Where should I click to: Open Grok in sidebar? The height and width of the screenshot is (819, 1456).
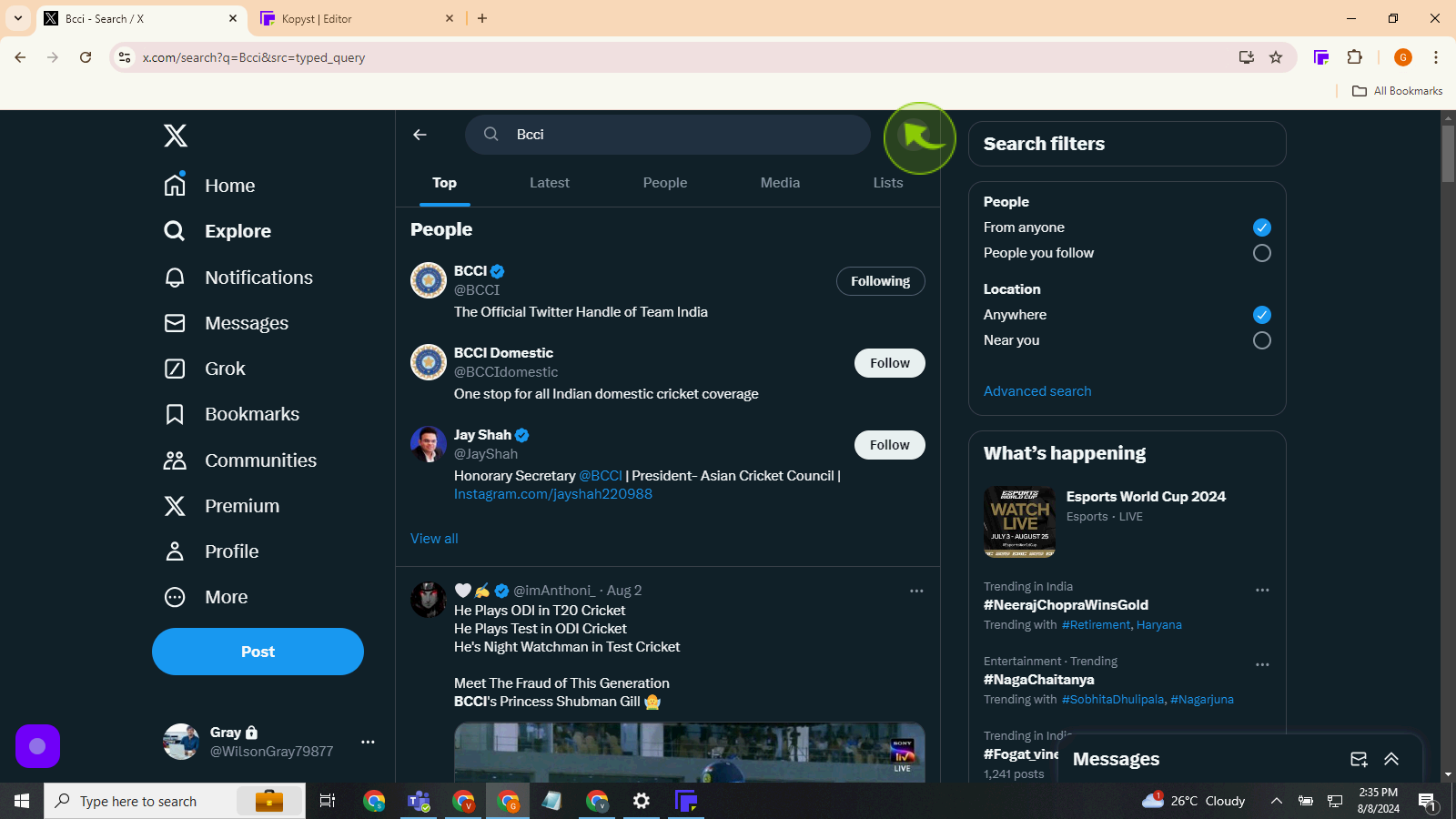[x=205, y=369]
